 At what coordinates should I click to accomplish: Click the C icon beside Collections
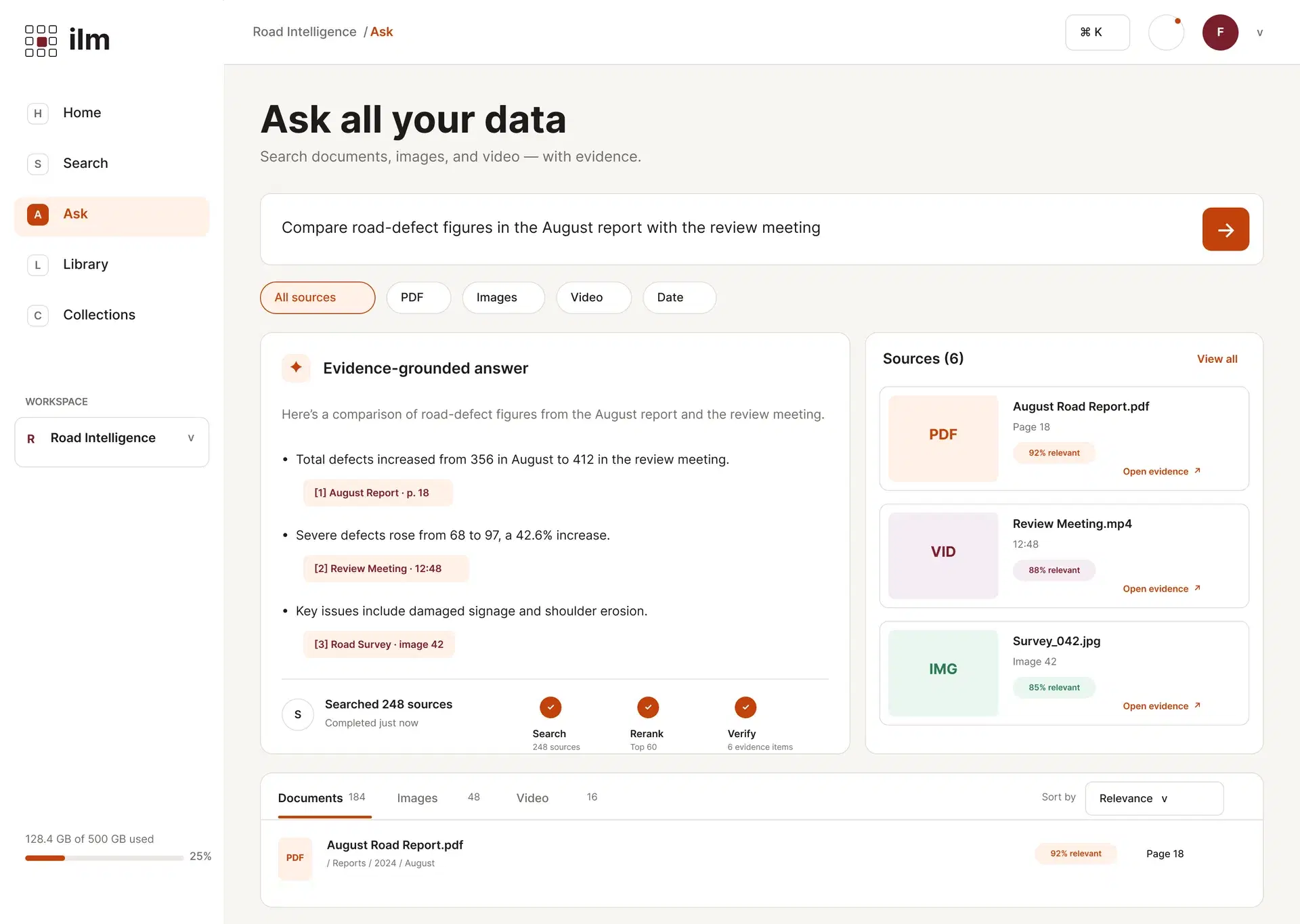point(38,315)
